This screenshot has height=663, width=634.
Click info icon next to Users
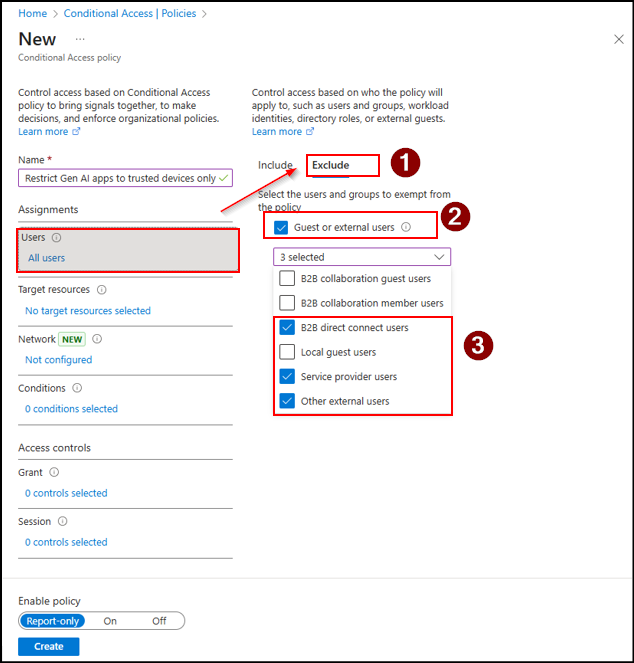click(x=56, y=238)
